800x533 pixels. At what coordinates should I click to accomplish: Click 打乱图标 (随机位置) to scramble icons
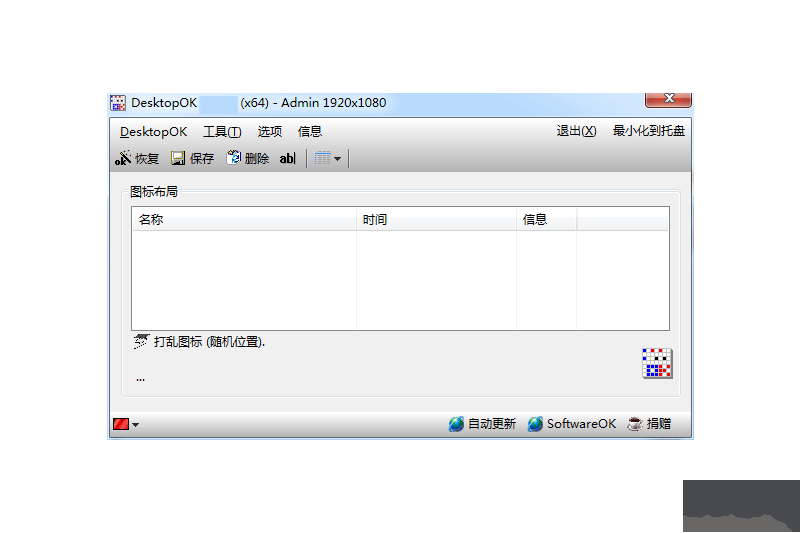199,342
